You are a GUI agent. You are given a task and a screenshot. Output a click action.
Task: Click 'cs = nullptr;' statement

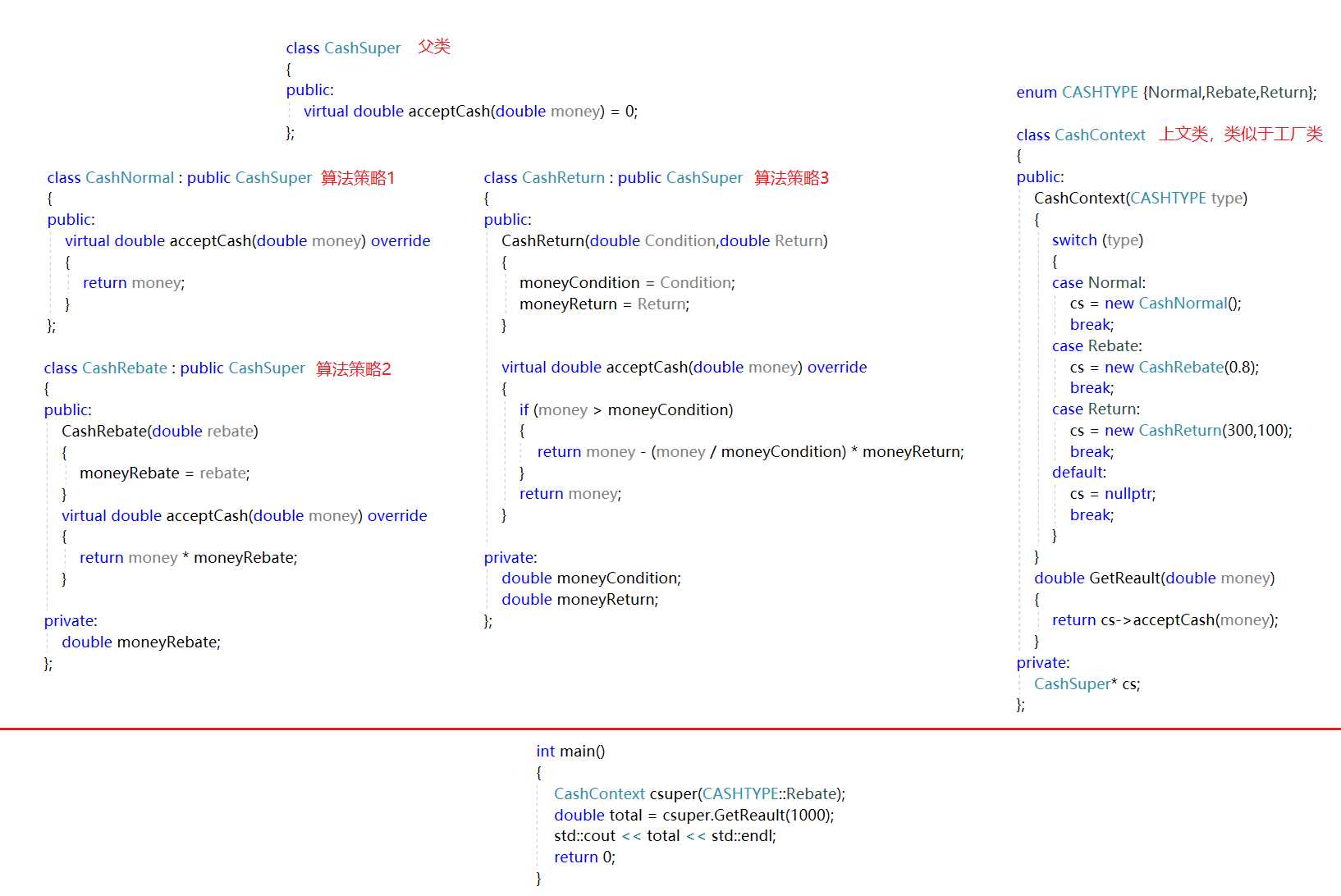(1113, 493)
